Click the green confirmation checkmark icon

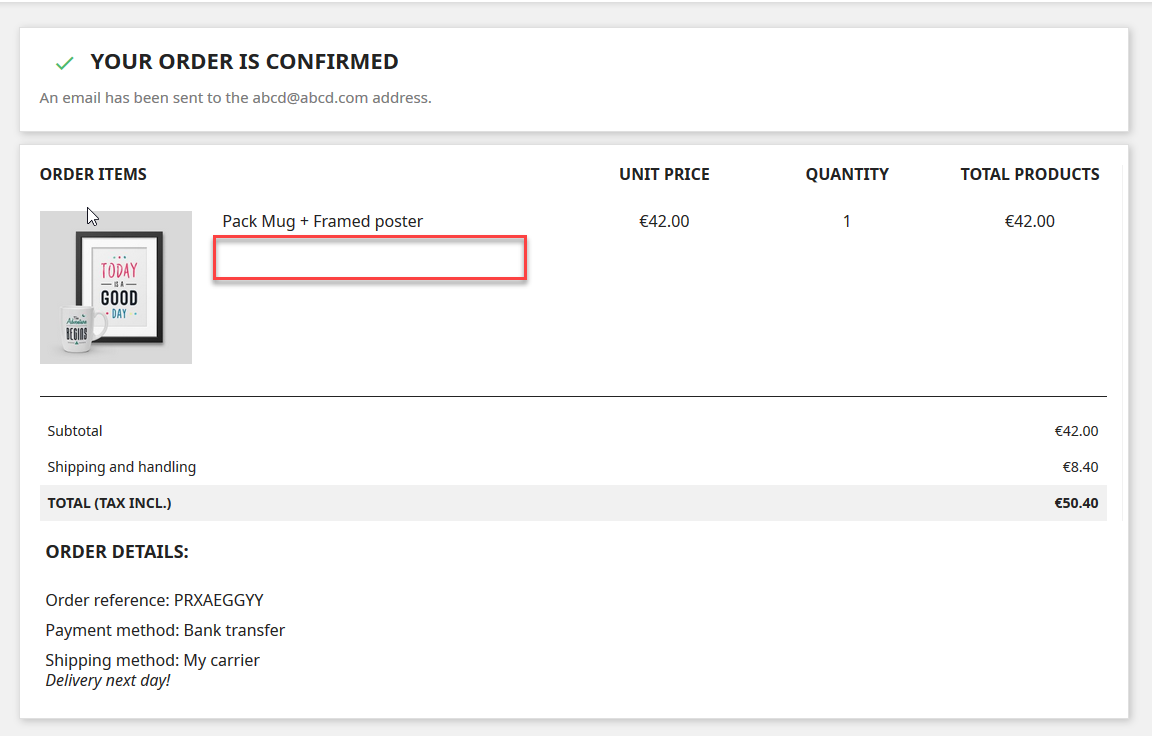tap(64, 61)
